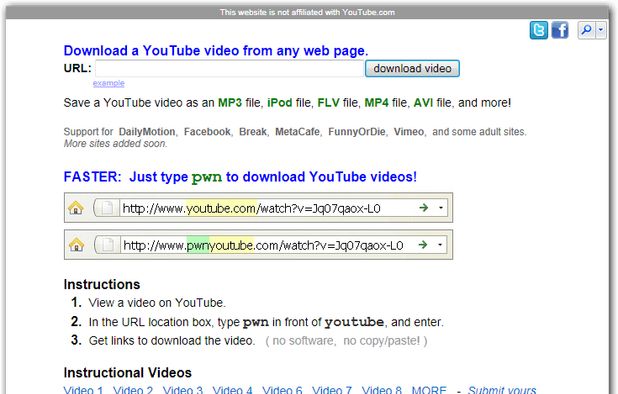Focus the URL input field
This screenshot has width=618, height=394.
tap(229, 69)
